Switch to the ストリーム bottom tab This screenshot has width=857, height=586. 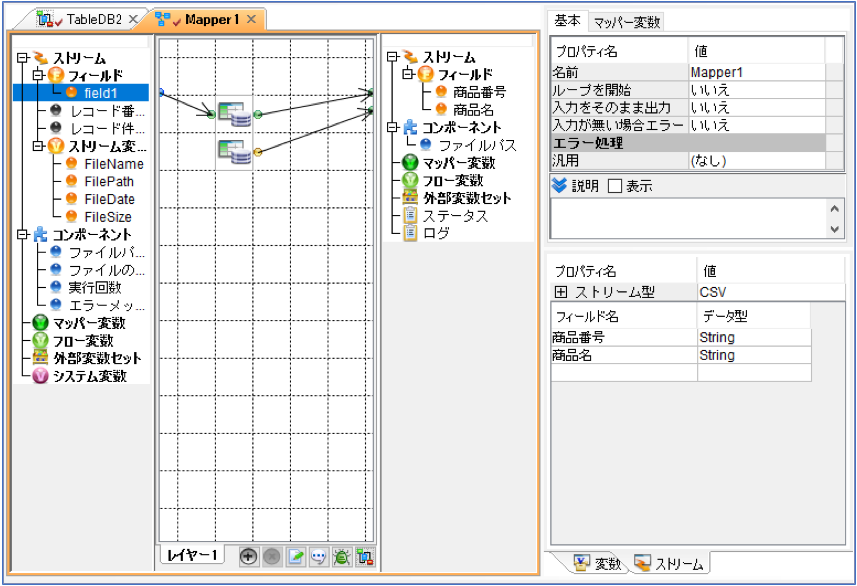point(669,563)
